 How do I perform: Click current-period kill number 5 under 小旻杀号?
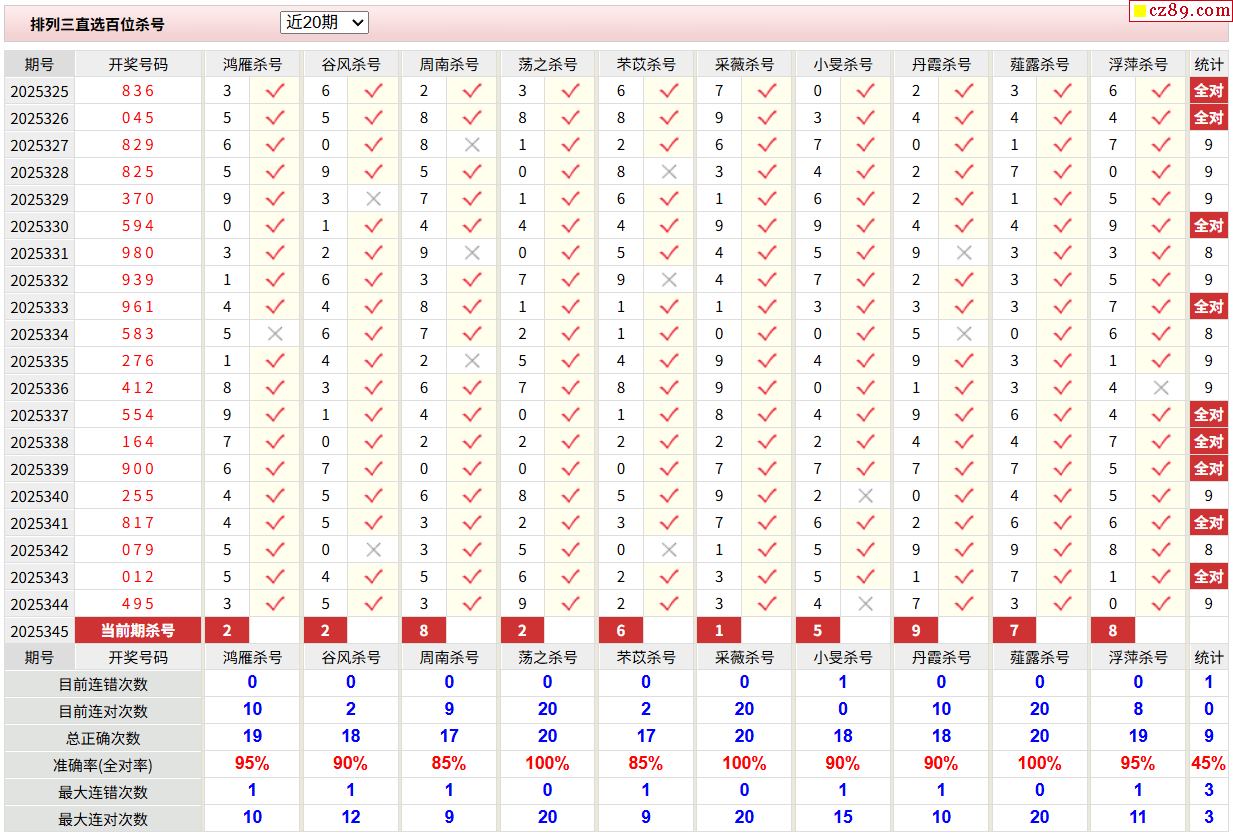pos(818,631)
